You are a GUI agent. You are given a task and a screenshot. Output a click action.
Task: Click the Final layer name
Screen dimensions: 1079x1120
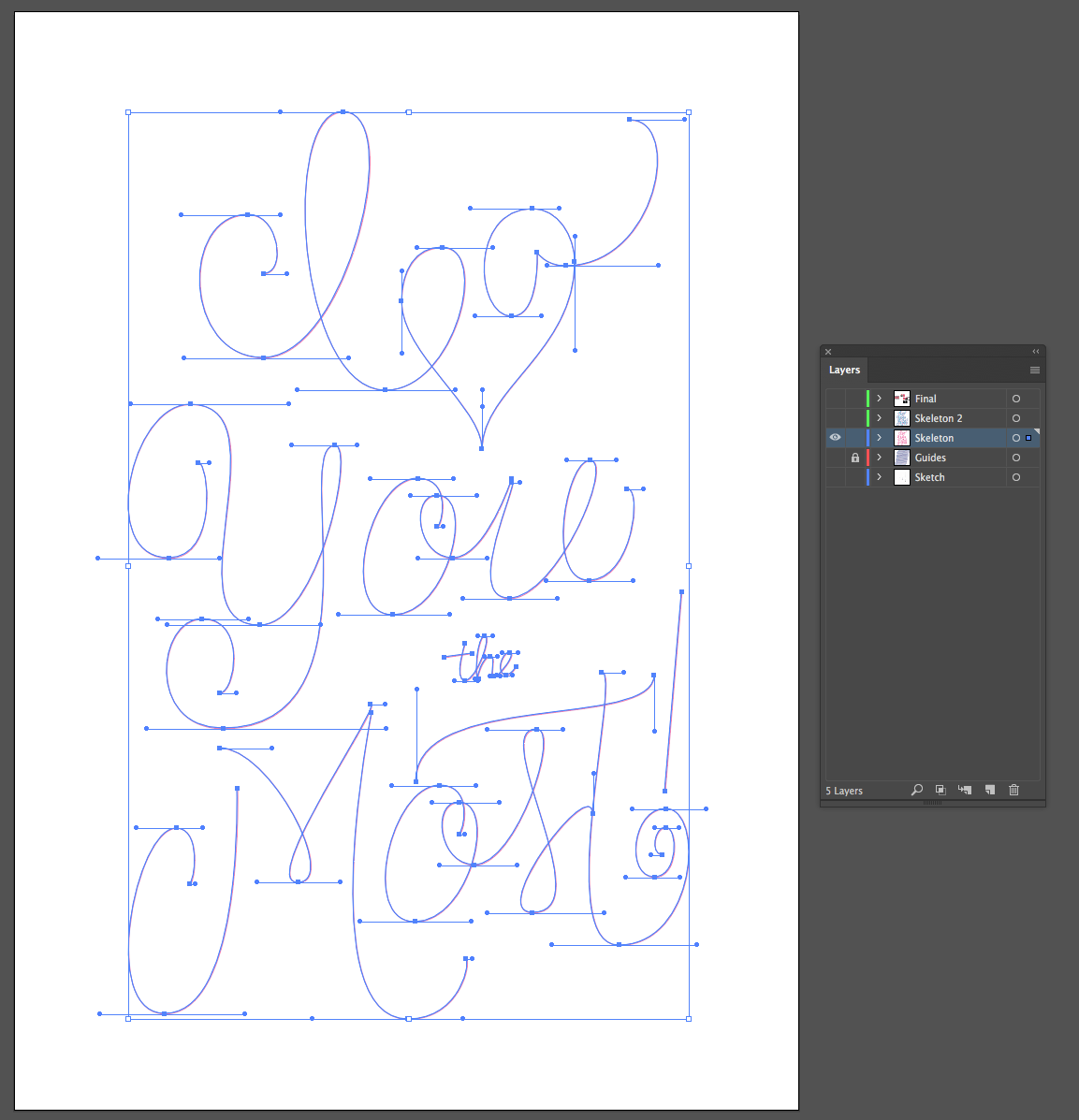click(926, 400)
